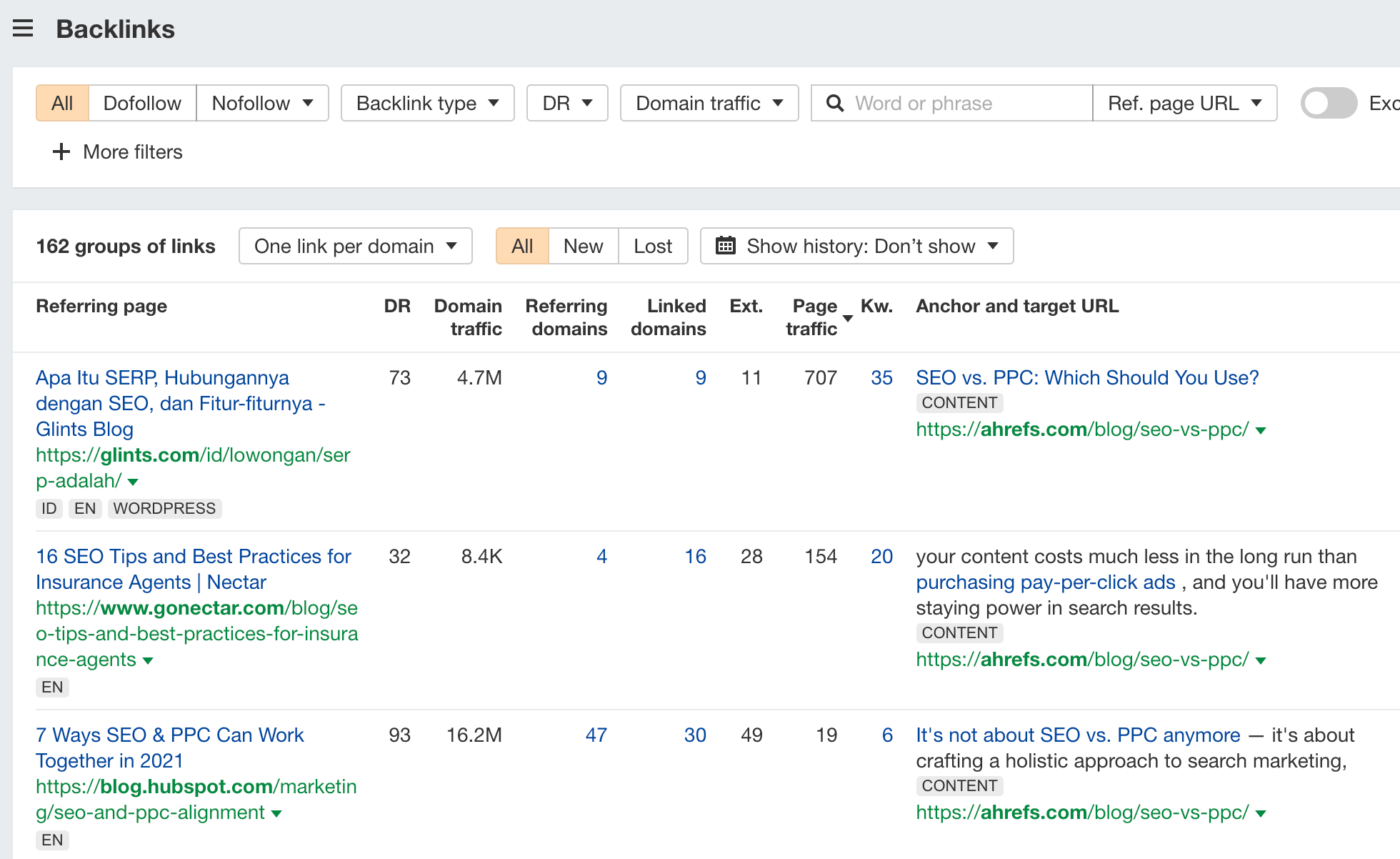Switch to the New links tab

point(583,246)
